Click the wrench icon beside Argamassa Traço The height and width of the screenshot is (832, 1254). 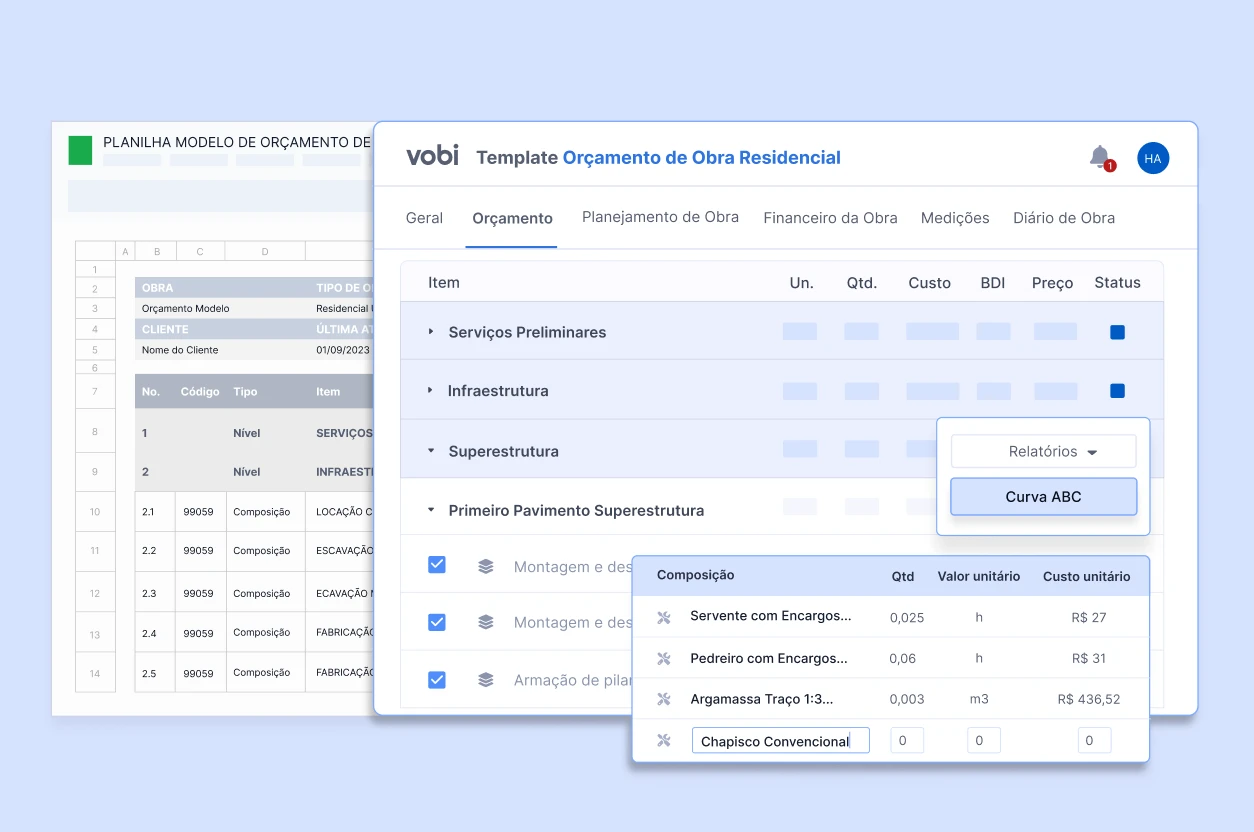[x=663, y=699]
